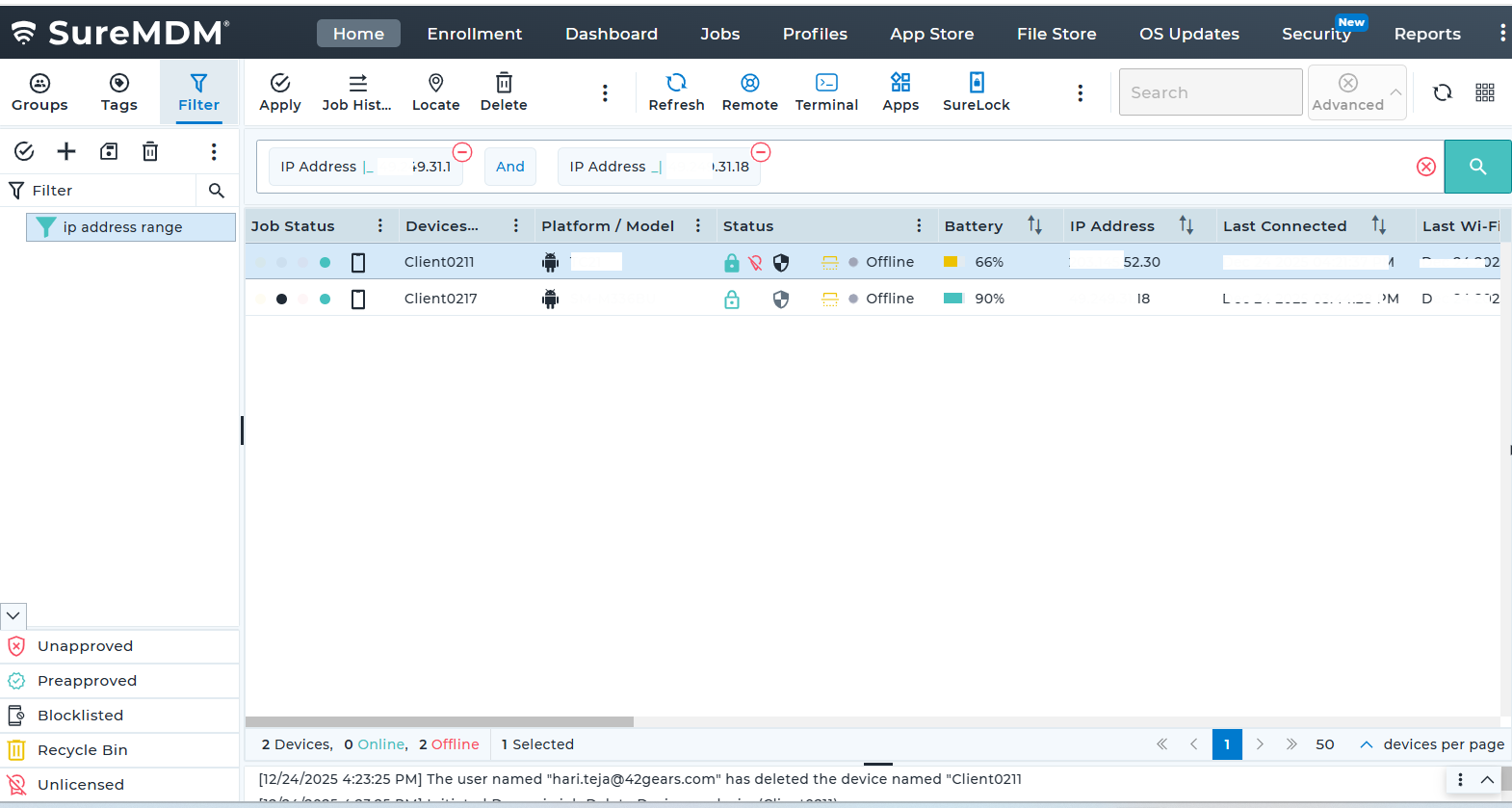Screen dimensions: 1512x808
Task: Open the Dashboard tab
Action: tap(611, 34)
